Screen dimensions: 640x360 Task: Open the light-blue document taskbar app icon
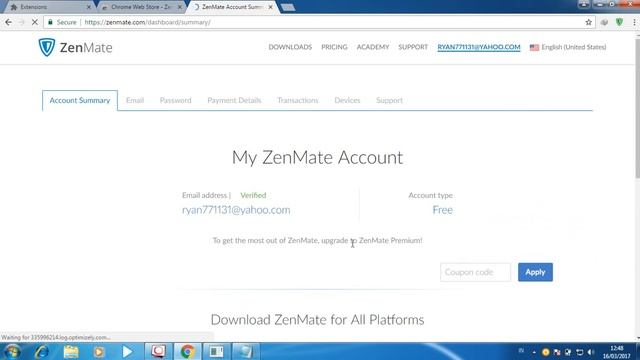[x=246, y=351]
